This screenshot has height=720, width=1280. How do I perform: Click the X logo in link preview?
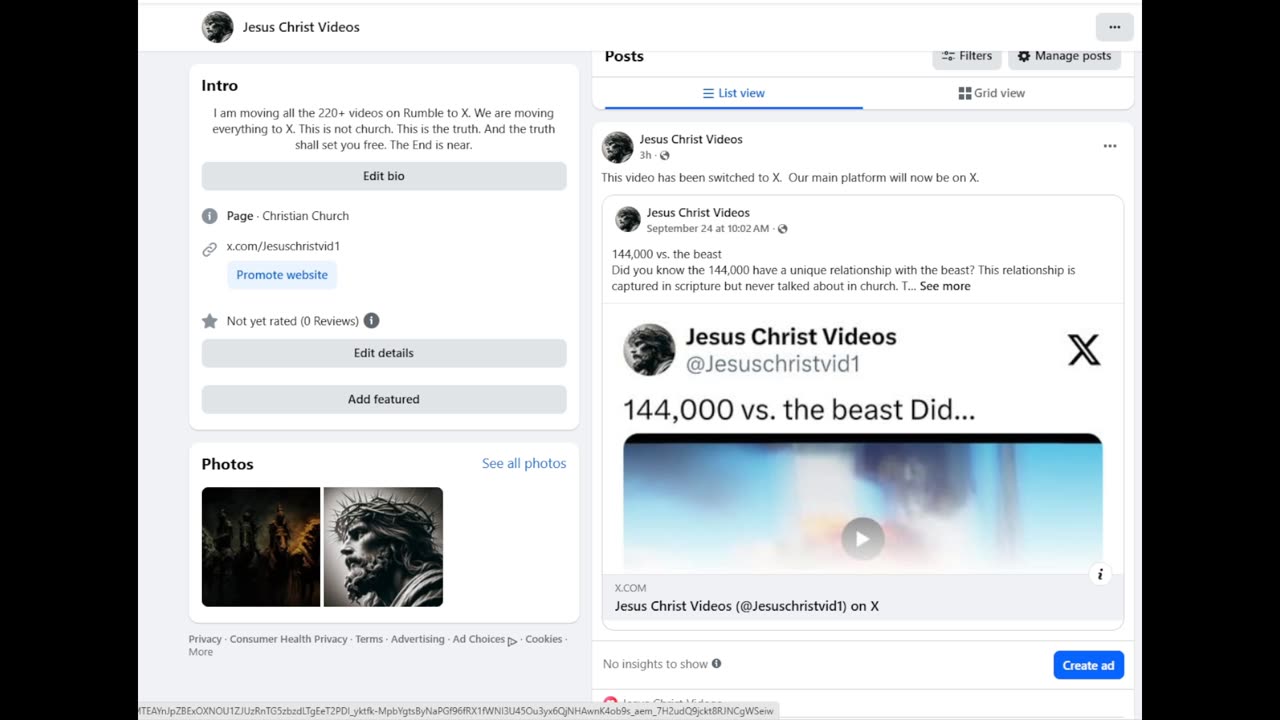1084,350
